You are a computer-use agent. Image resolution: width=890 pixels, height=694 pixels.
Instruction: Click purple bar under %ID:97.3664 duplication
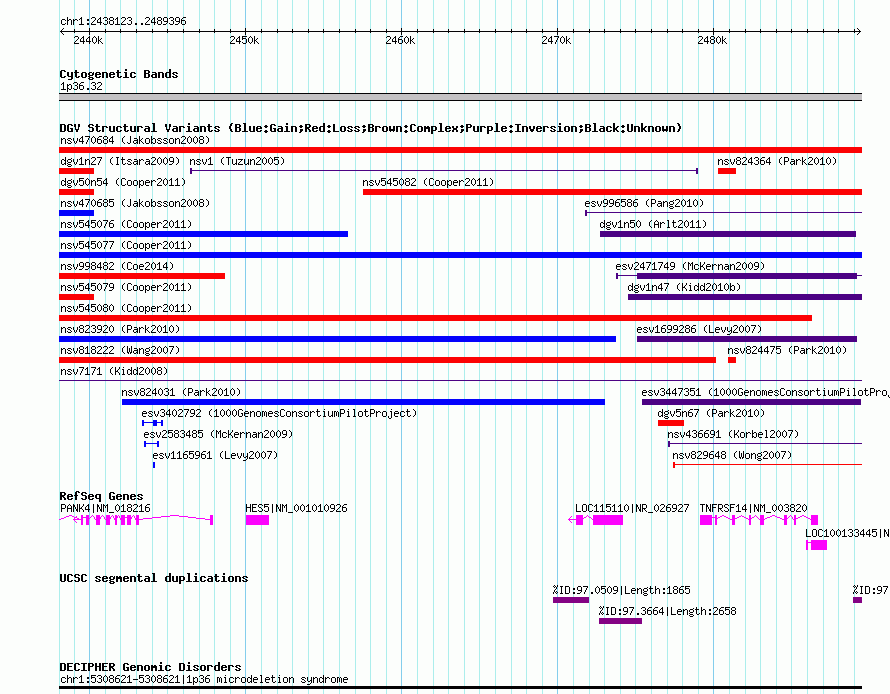pyautogui.click(x=620, y=621)
